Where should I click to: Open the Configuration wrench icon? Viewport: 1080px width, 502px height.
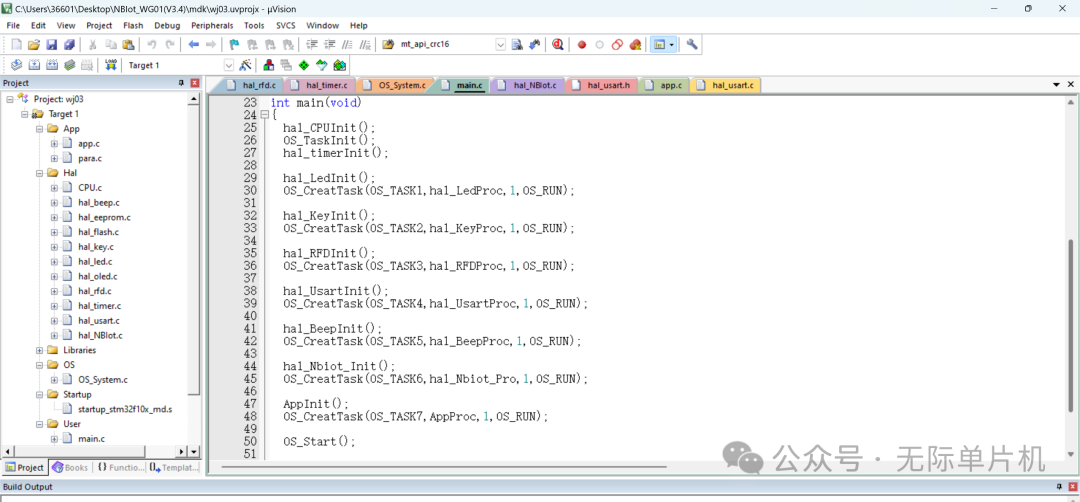coord(692,45)
